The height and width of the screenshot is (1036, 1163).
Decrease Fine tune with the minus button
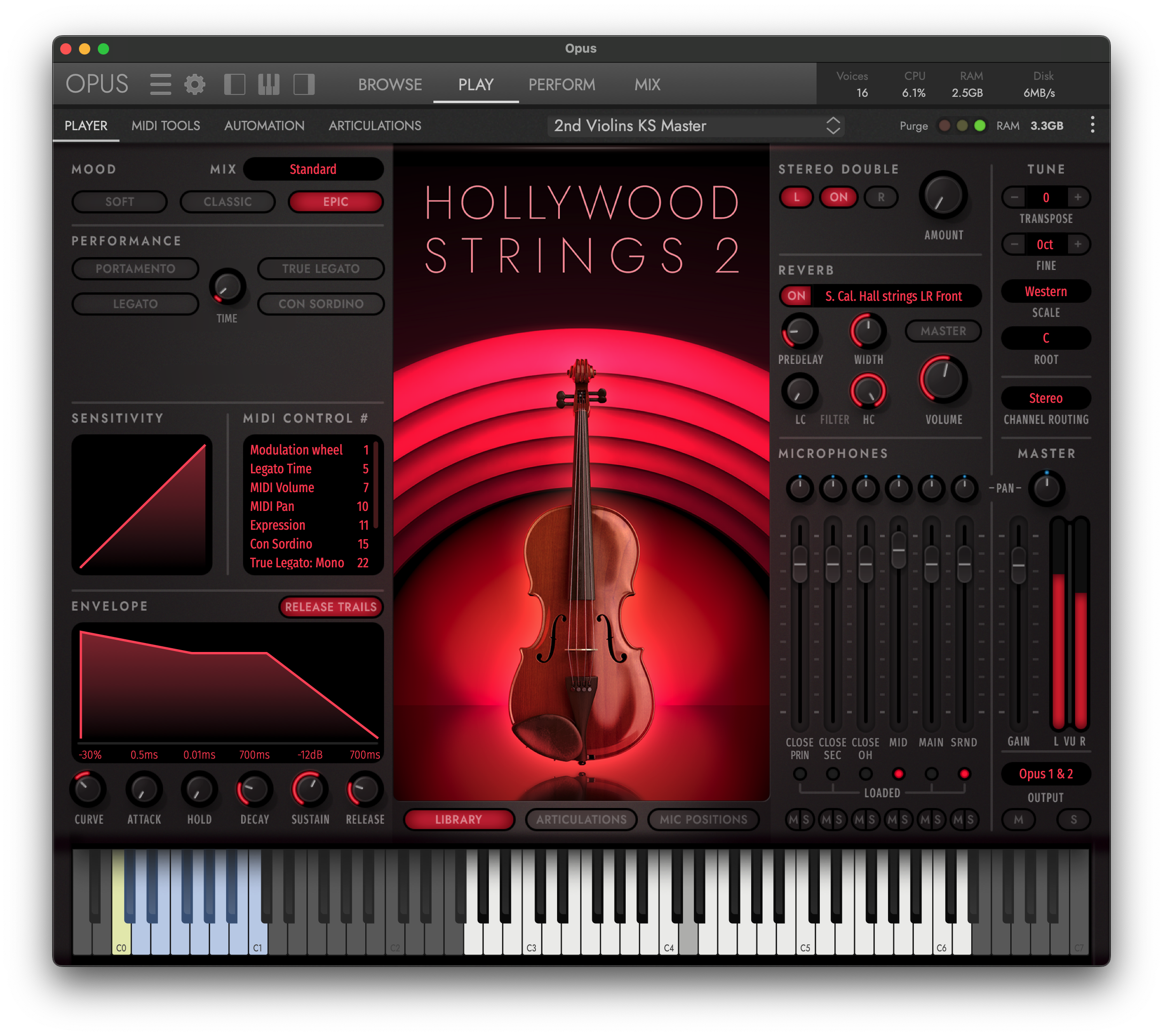[x=1014, y=244]
